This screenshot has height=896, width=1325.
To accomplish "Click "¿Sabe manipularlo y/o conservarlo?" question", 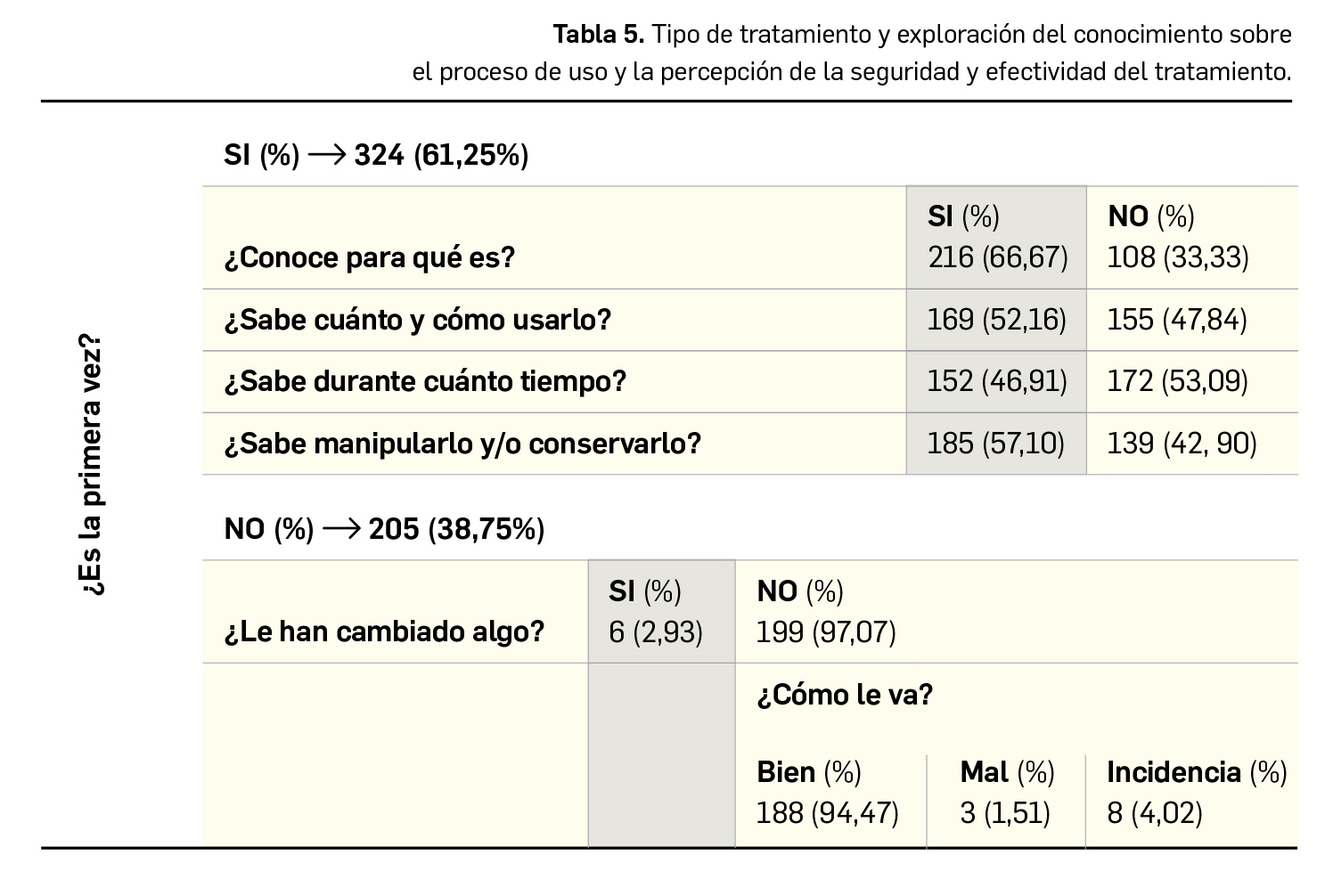I will point(462,444).
